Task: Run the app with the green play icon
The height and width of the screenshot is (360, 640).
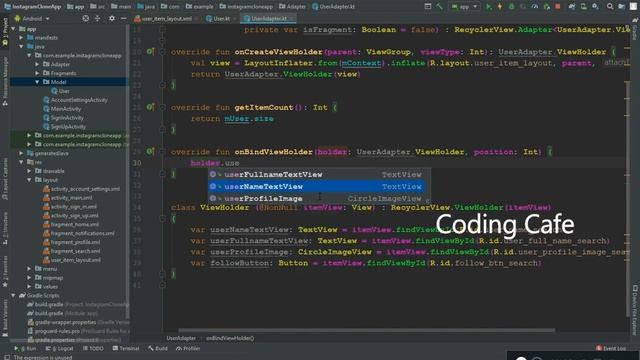Action: click(488, 6)
